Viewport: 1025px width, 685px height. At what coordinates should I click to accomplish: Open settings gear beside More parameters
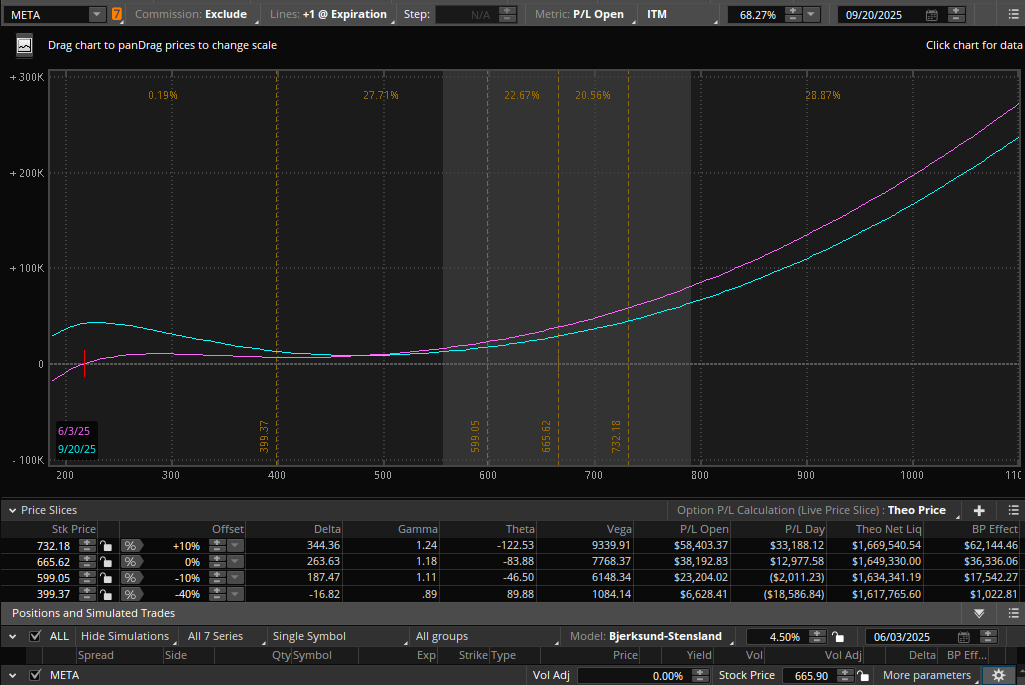pyautogui.click(x=998, y=675)
